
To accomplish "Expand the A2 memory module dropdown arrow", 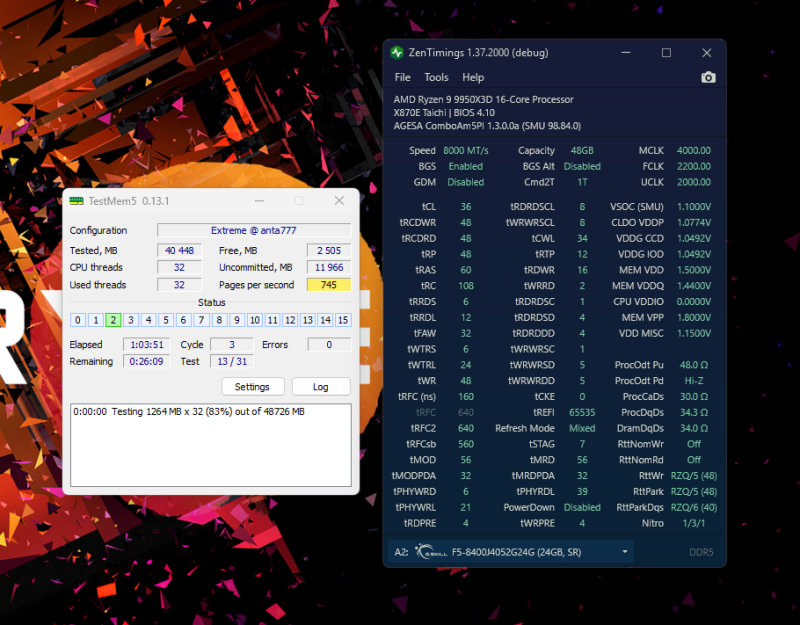I will click(624, 552).
